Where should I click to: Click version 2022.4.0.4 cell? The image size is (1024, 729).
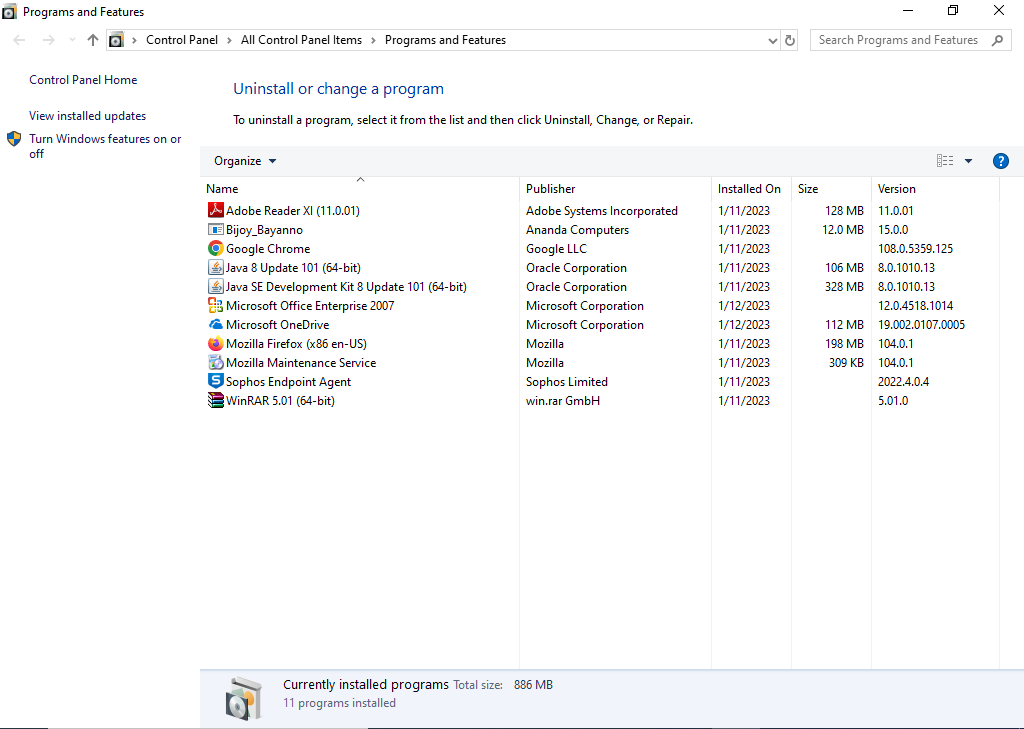click(x=903, y=381)
